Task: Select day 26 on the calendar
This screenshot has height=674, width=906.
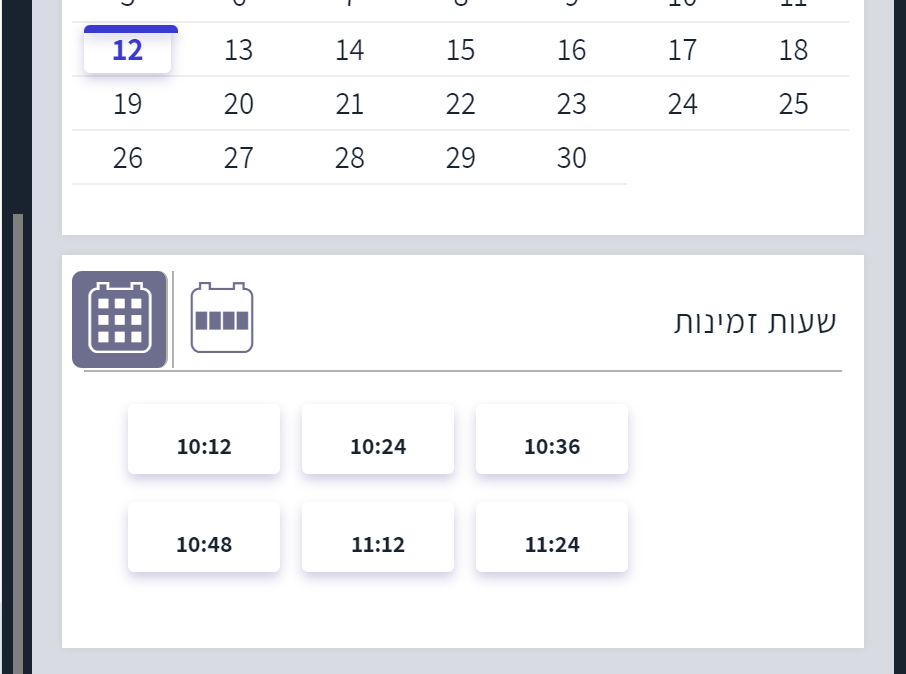Action: point(128,158)
